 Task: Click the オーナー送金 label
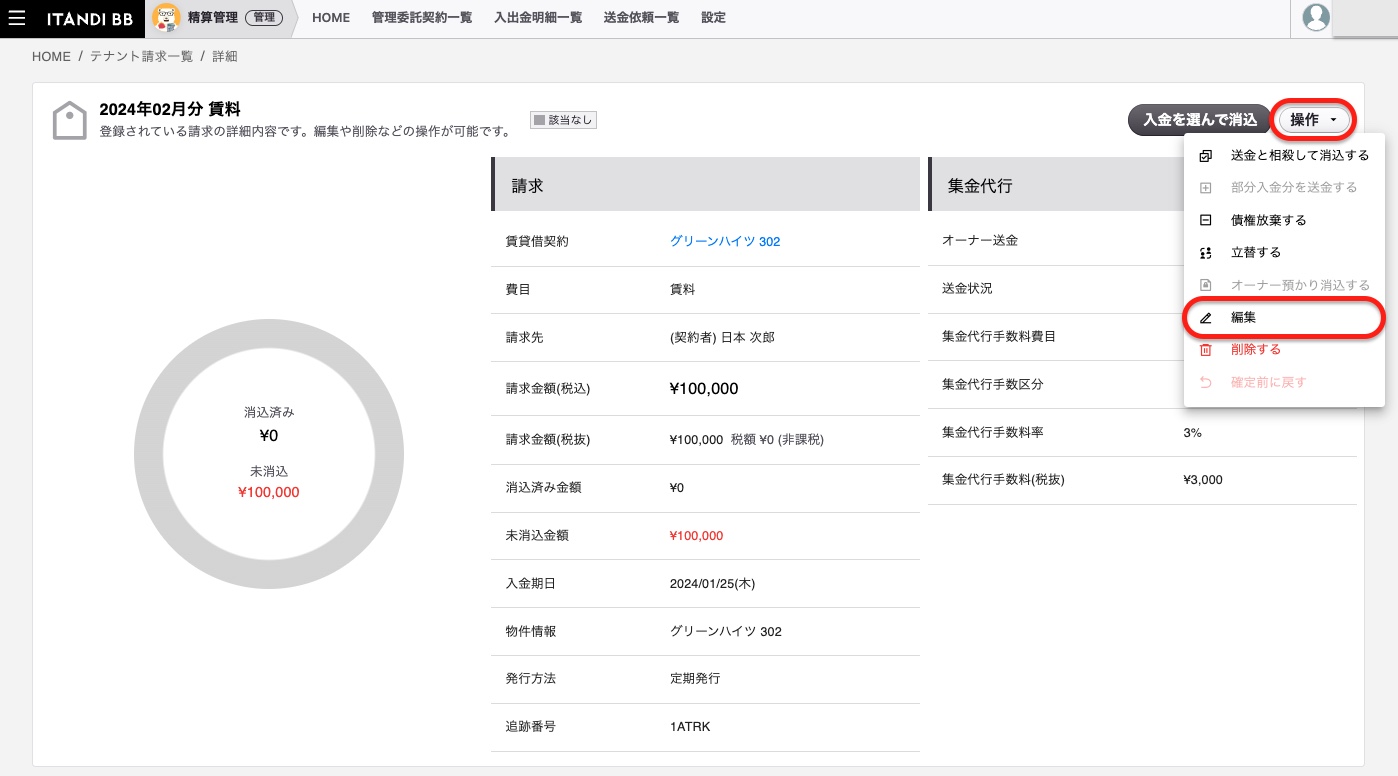[980, 241]
